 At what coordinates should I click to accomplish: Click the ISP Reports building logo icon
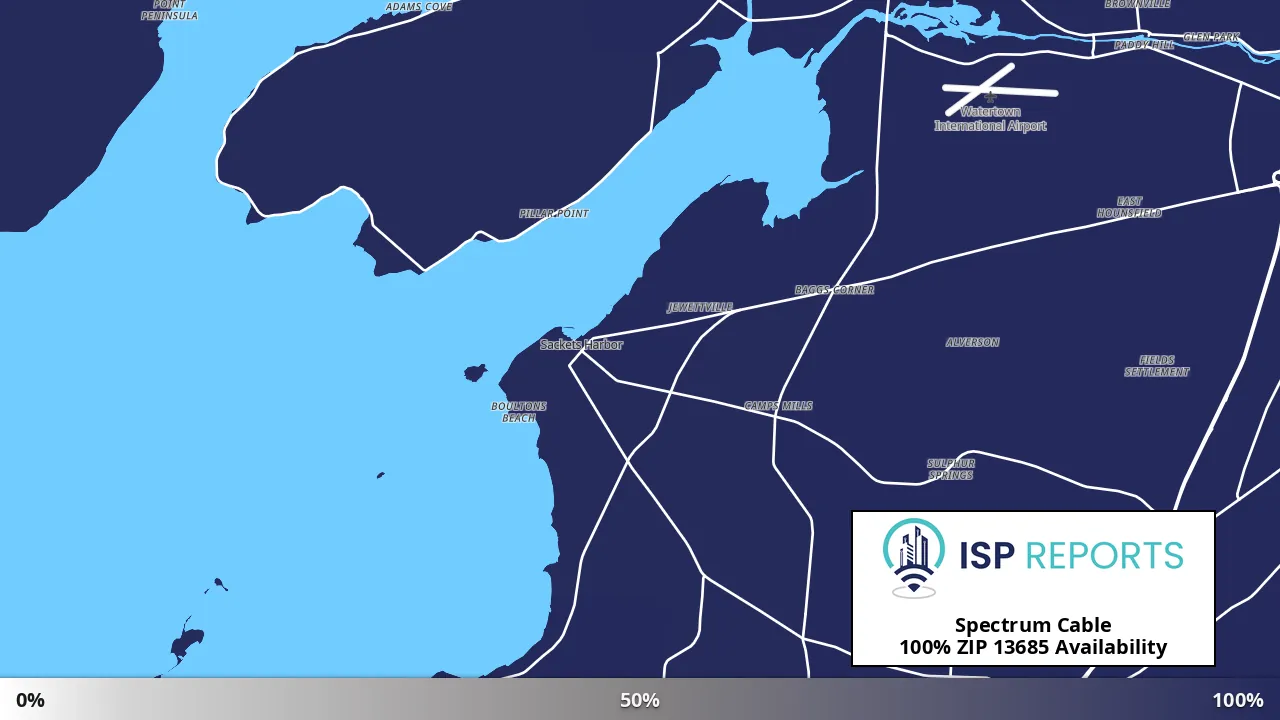914,558
